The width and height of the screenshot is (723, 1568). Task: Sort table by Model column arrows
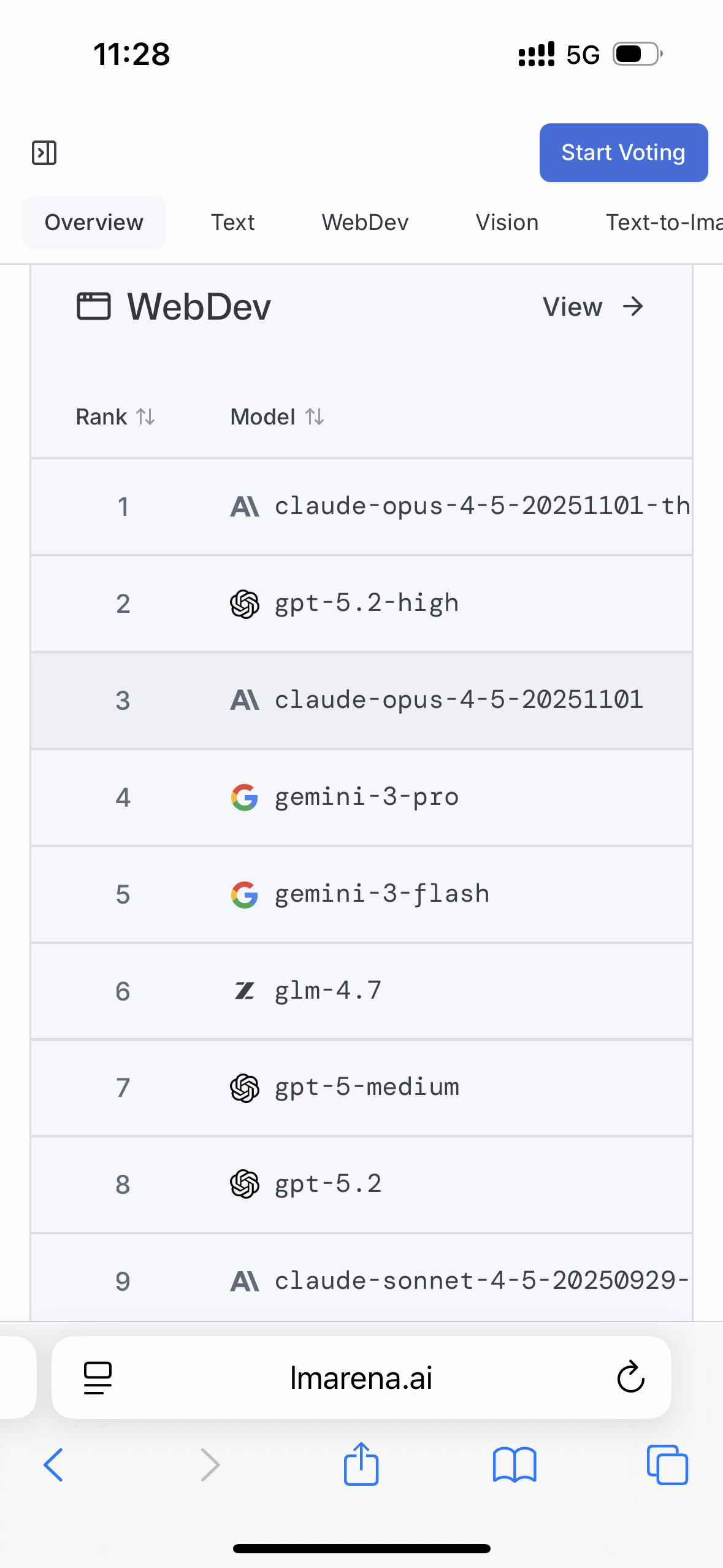click(315, 417)
